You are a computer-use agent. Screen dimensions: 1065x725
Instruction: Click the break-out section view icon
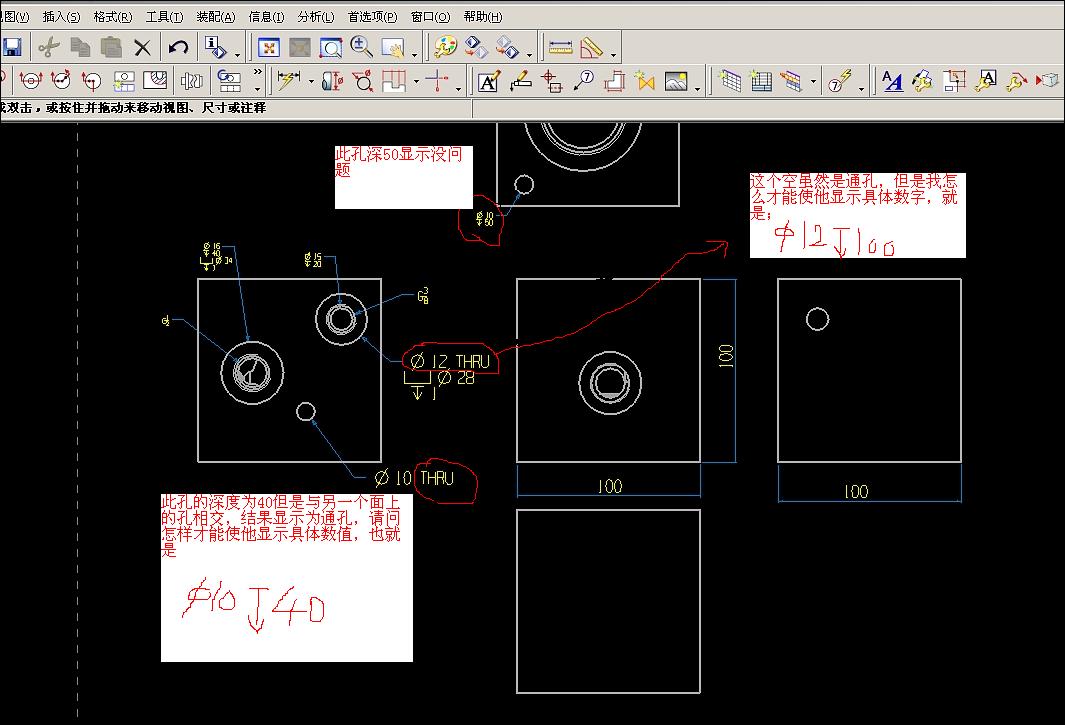tap(155, 81)
